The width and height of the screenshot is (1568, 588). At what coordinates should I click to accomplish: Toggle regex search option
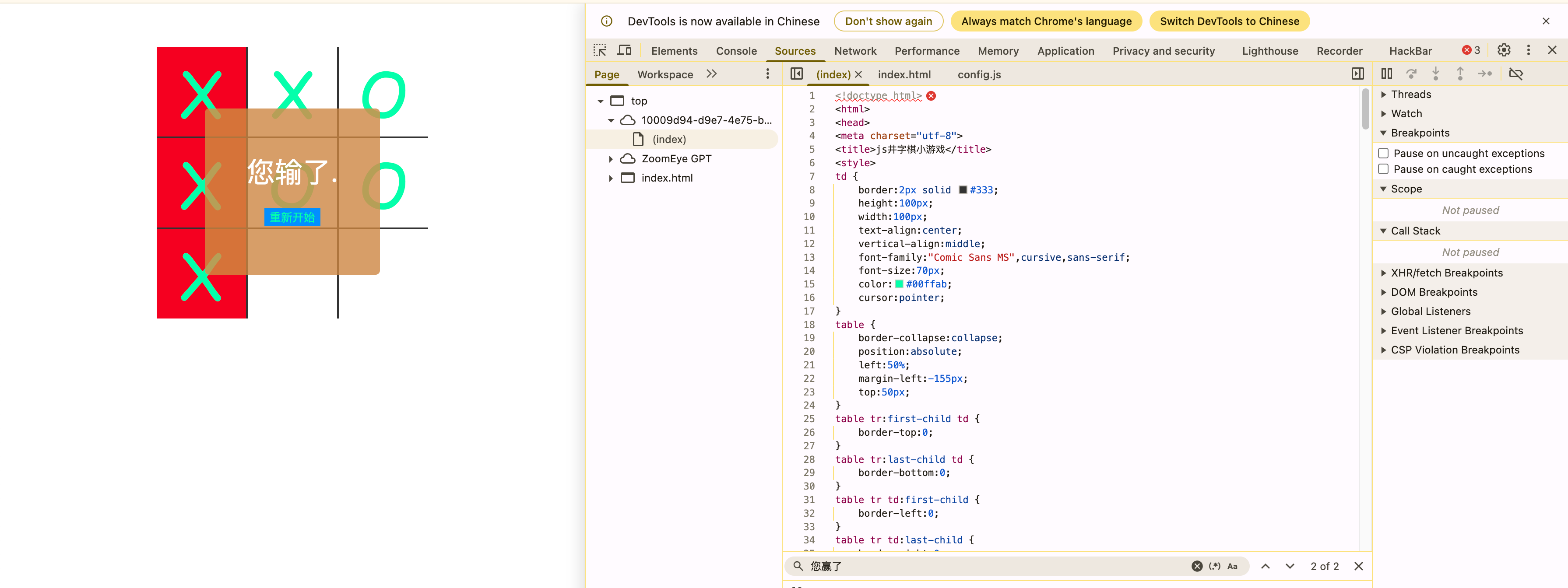click(x=1214, y=566)
